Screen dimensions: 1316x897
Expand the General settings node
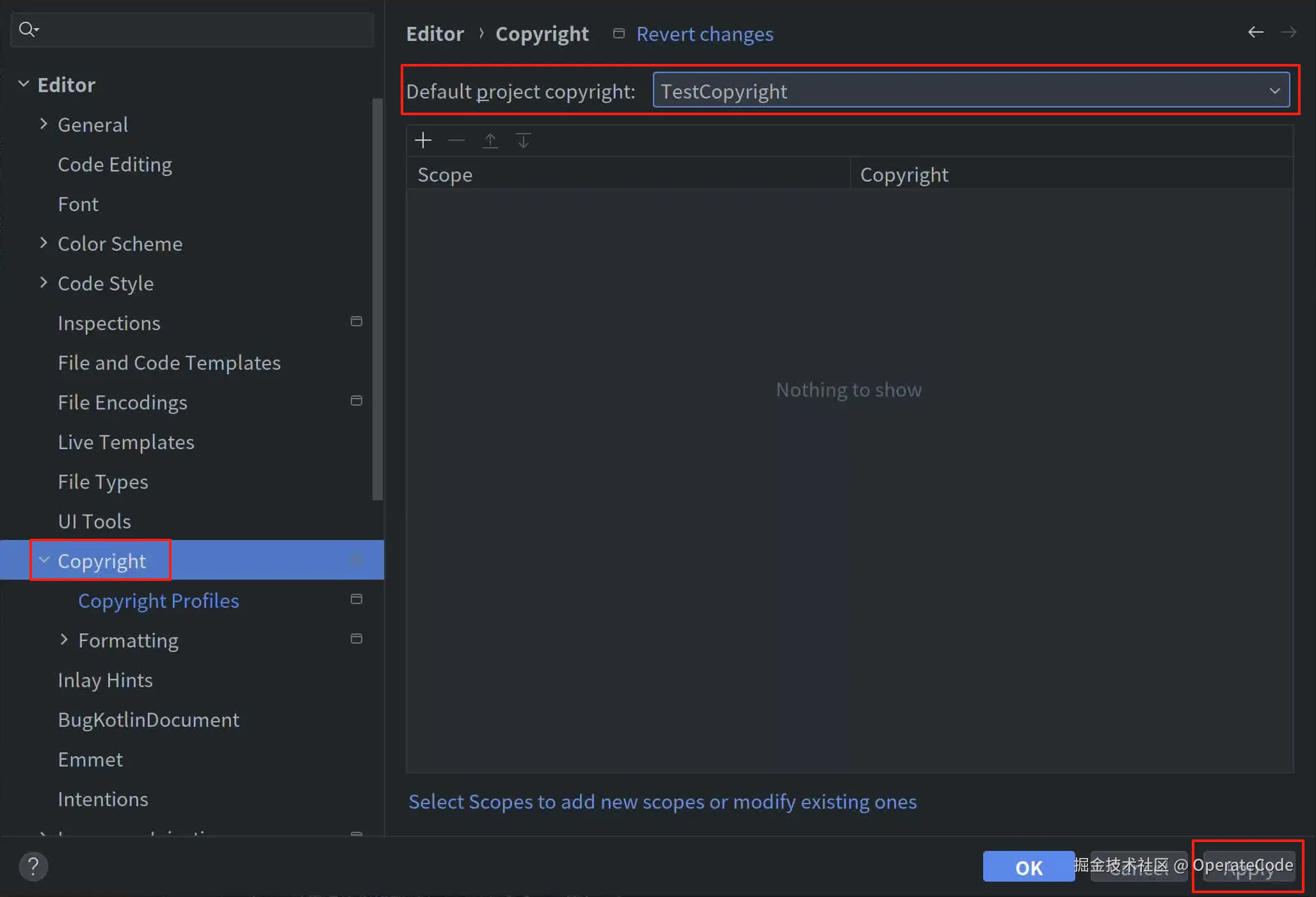pos(44,124)
